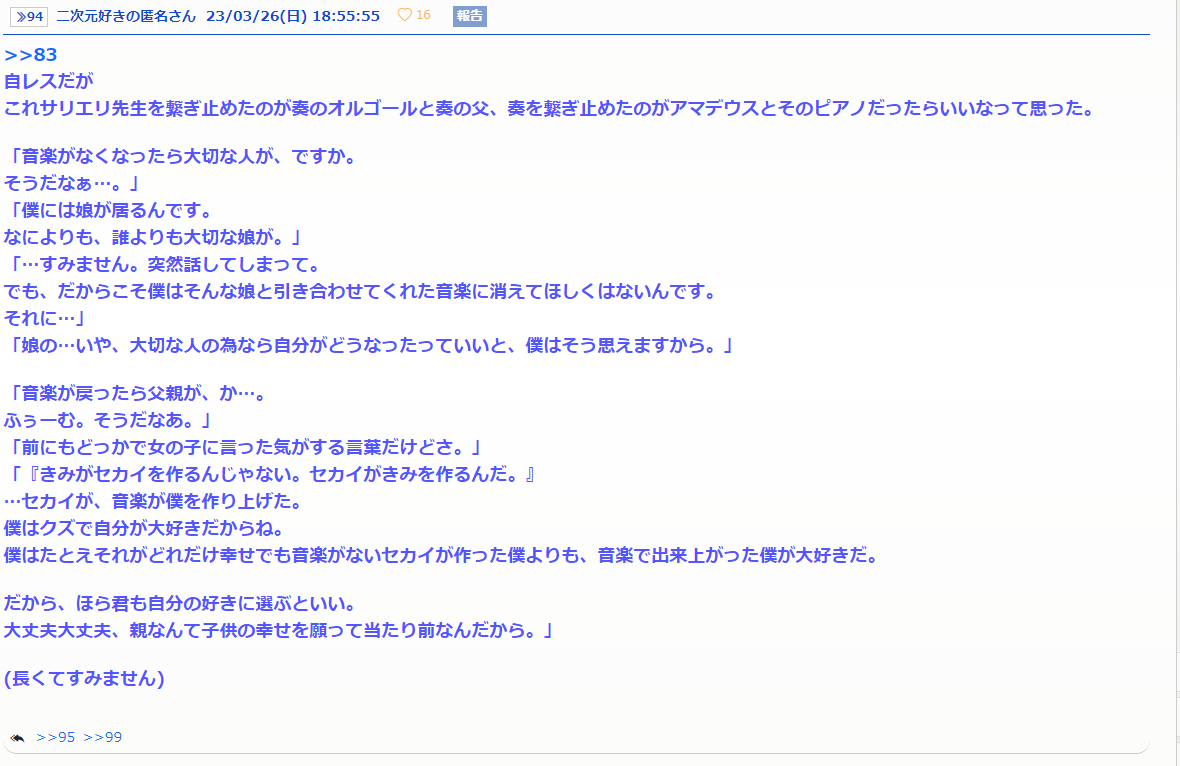The height and width of the screenshot is (766, 1180).
Task: Click the line それに…」
Action: (45, 319)
